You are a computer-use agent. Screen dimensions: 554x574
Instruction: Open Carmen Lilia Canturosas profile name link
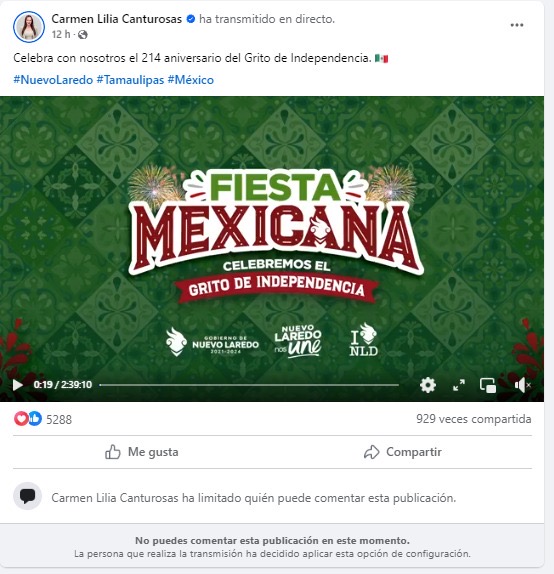tap(116, 19)
